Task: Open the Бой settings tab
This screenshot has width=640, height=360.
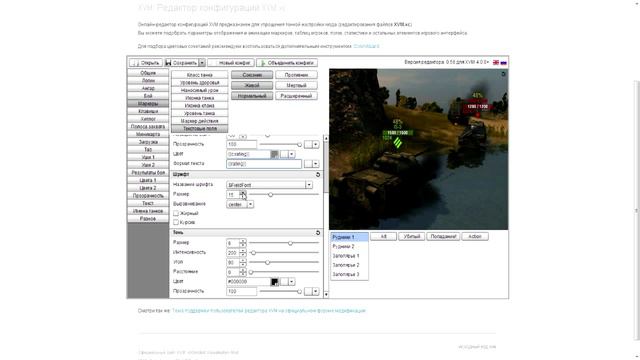Action: point(148,96)
